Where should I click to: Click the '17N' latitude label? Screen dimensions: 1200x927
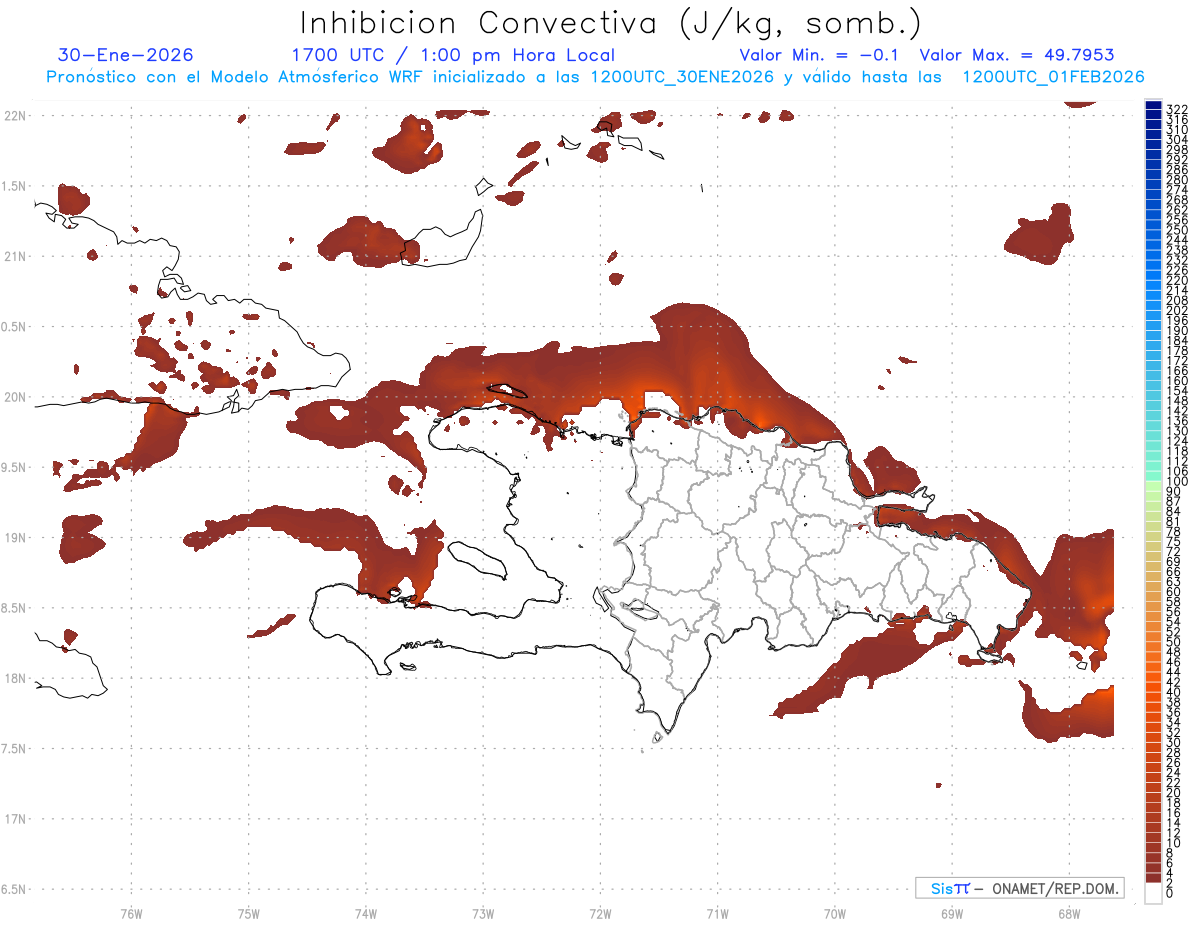click(15, 819)
